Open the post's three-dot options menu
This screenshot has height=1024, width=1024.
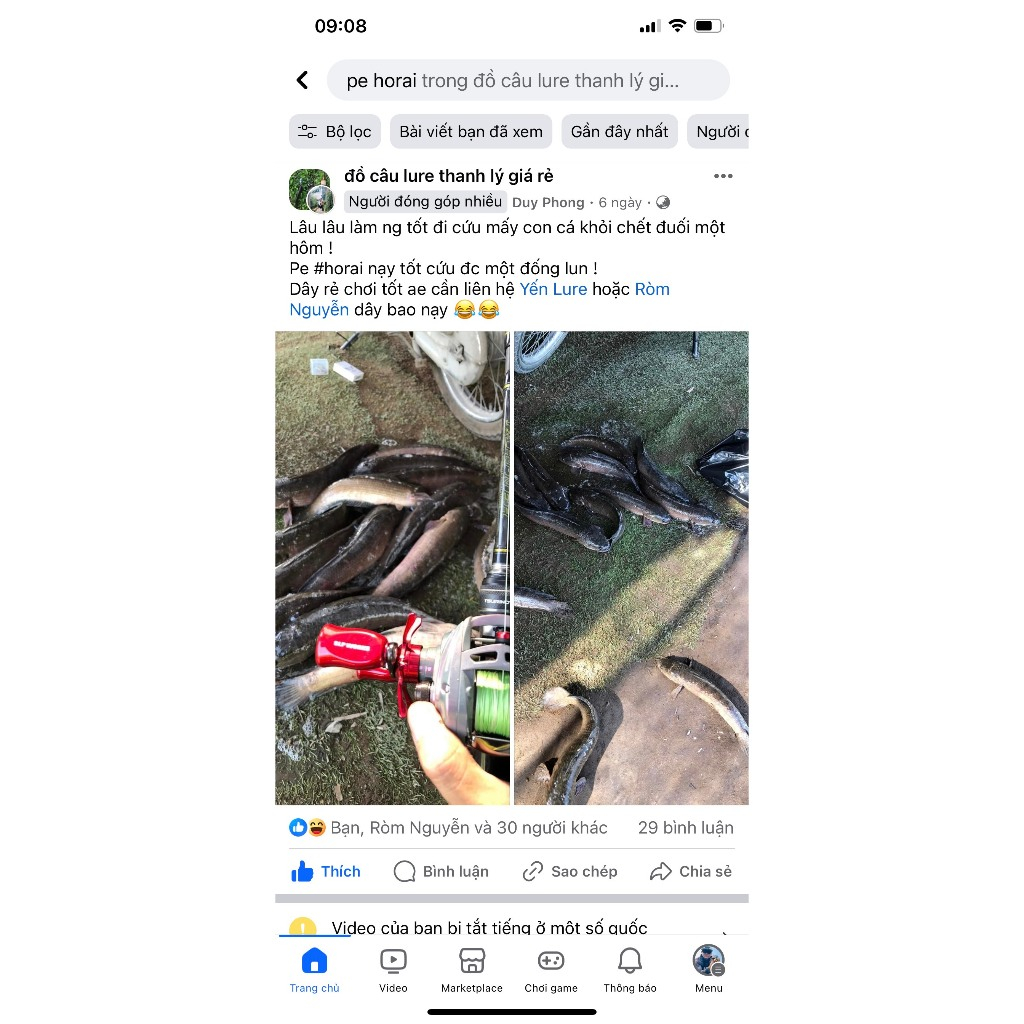(x=723, y=176)
